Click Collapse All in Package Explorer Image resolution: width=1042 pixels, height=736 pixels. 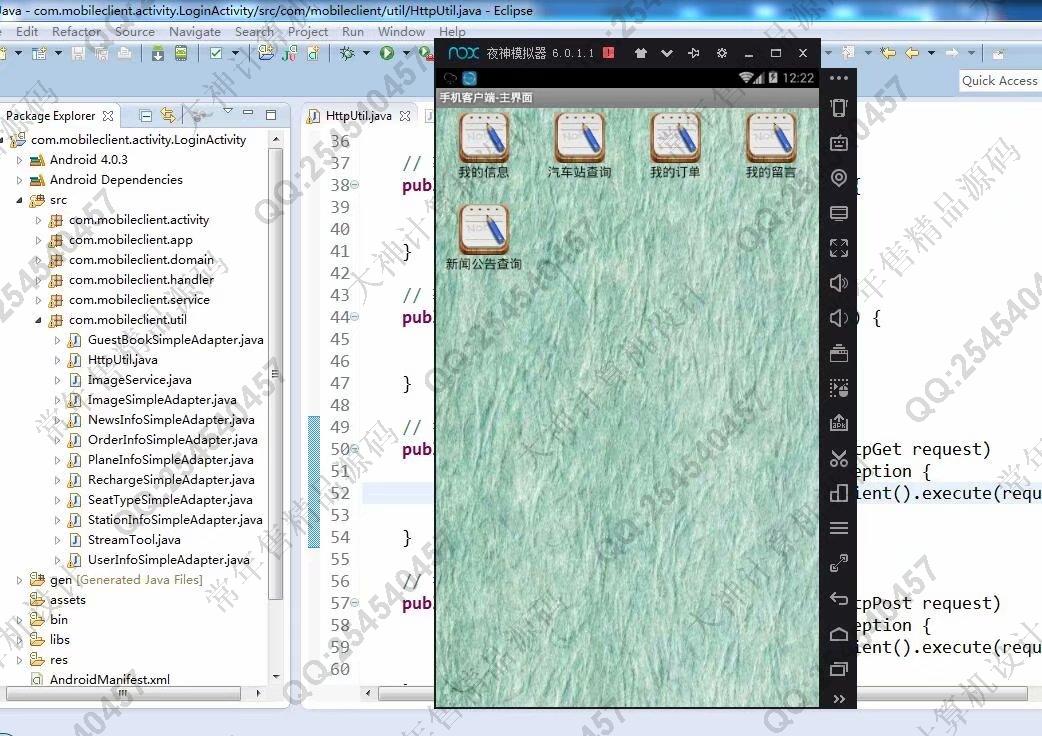(146, 116)
